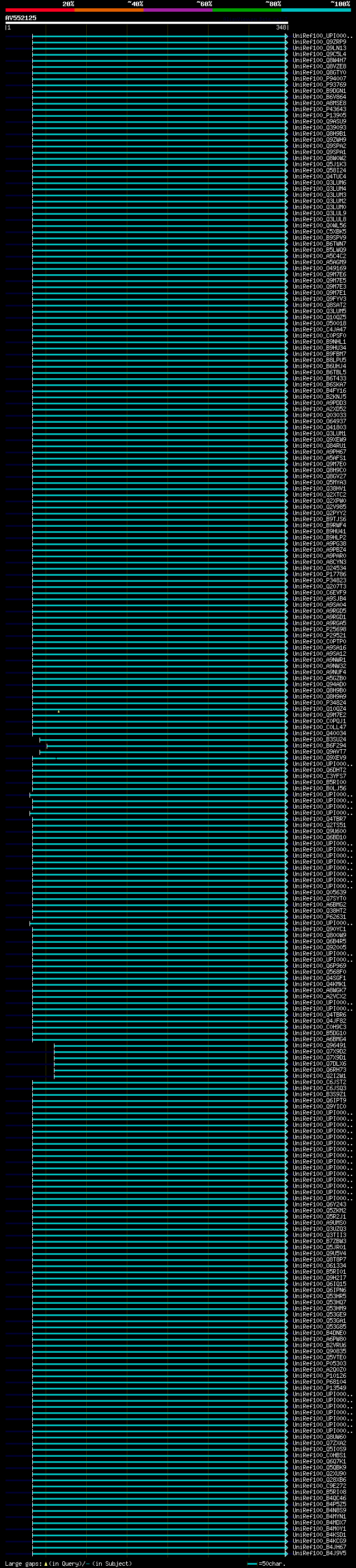
Task: Select the UniRef100_P62631 label
Action: tap(319, 917)
